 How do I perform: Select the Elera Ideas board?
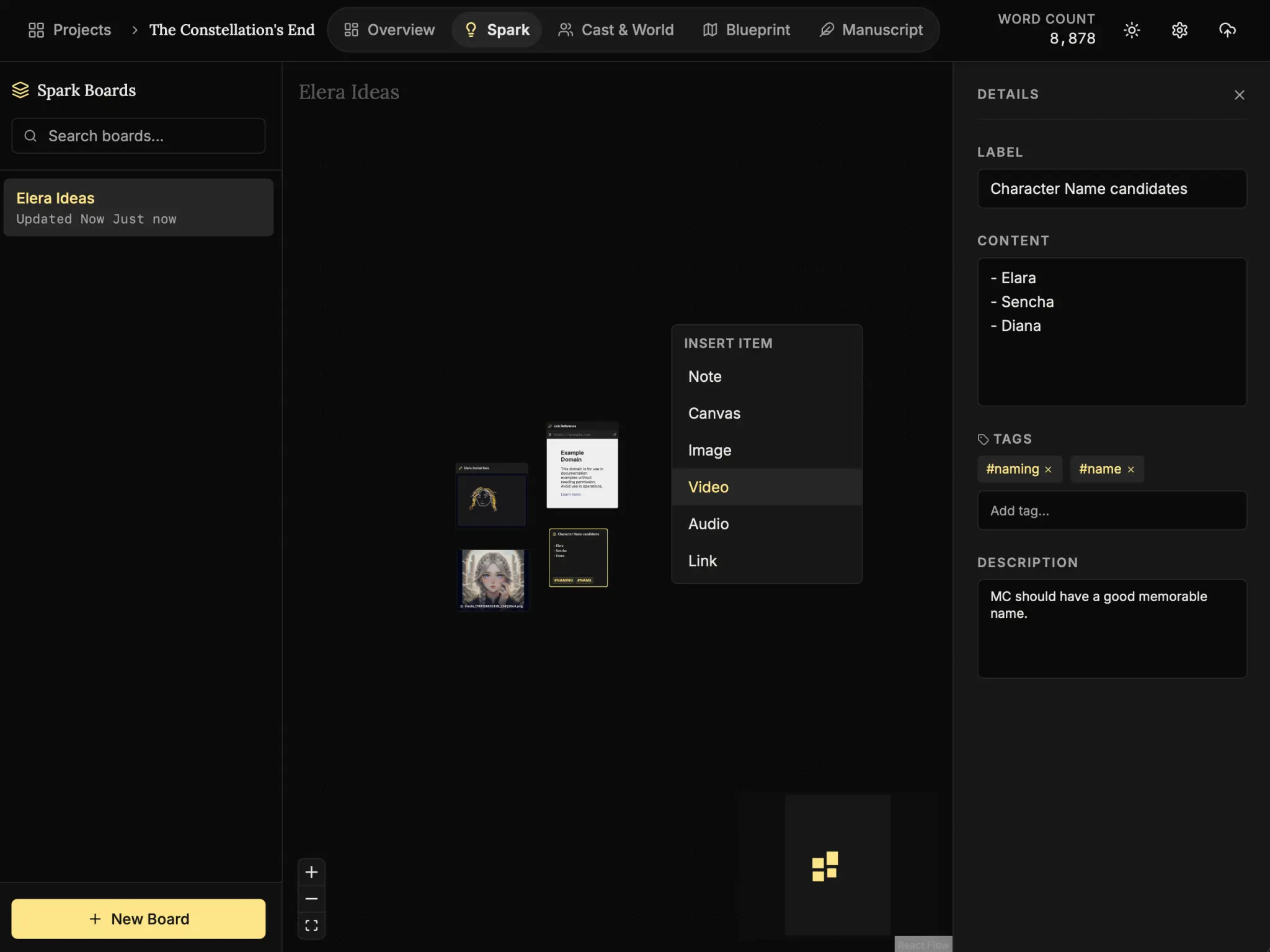[138, 208]
